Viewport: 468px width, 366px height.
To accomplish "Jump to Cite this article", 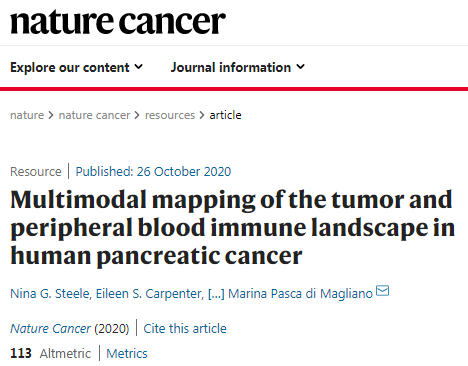I will pyautogui.click(x=185, y=329).
